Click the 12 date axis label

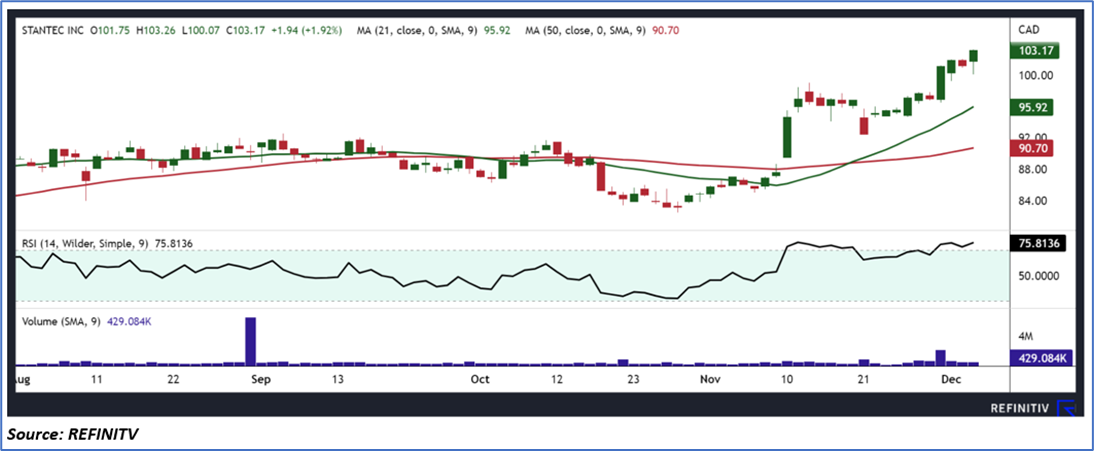pos(556,379)
